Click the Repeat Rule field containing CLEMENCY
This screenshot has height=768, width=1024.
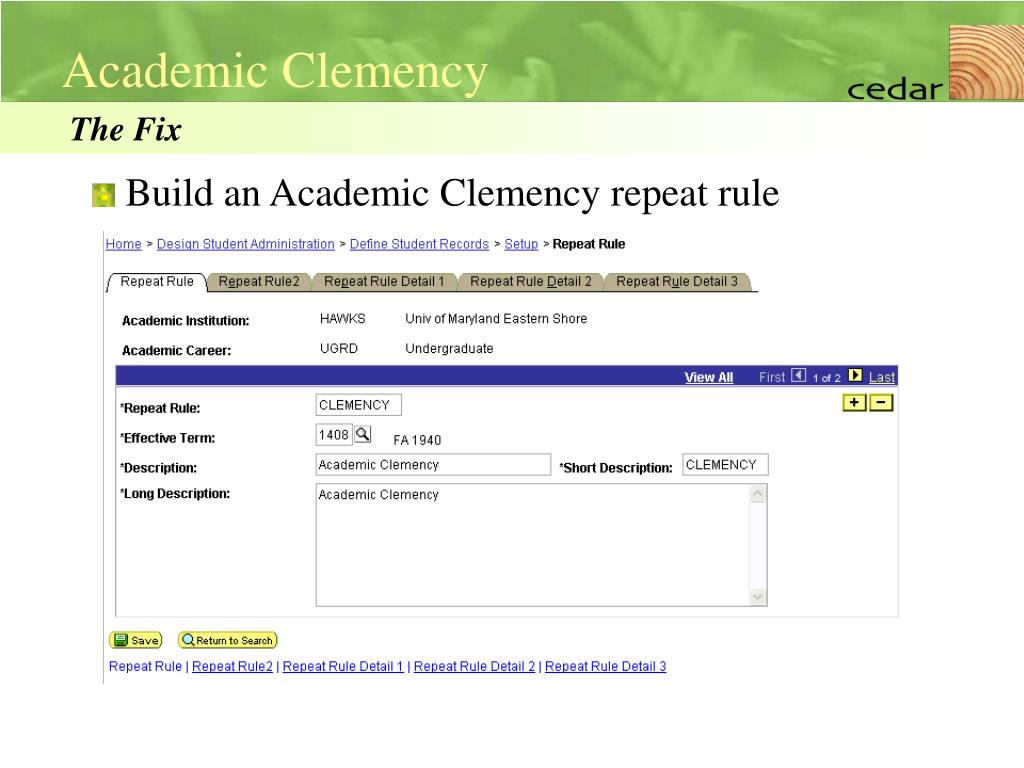point(359,405)
